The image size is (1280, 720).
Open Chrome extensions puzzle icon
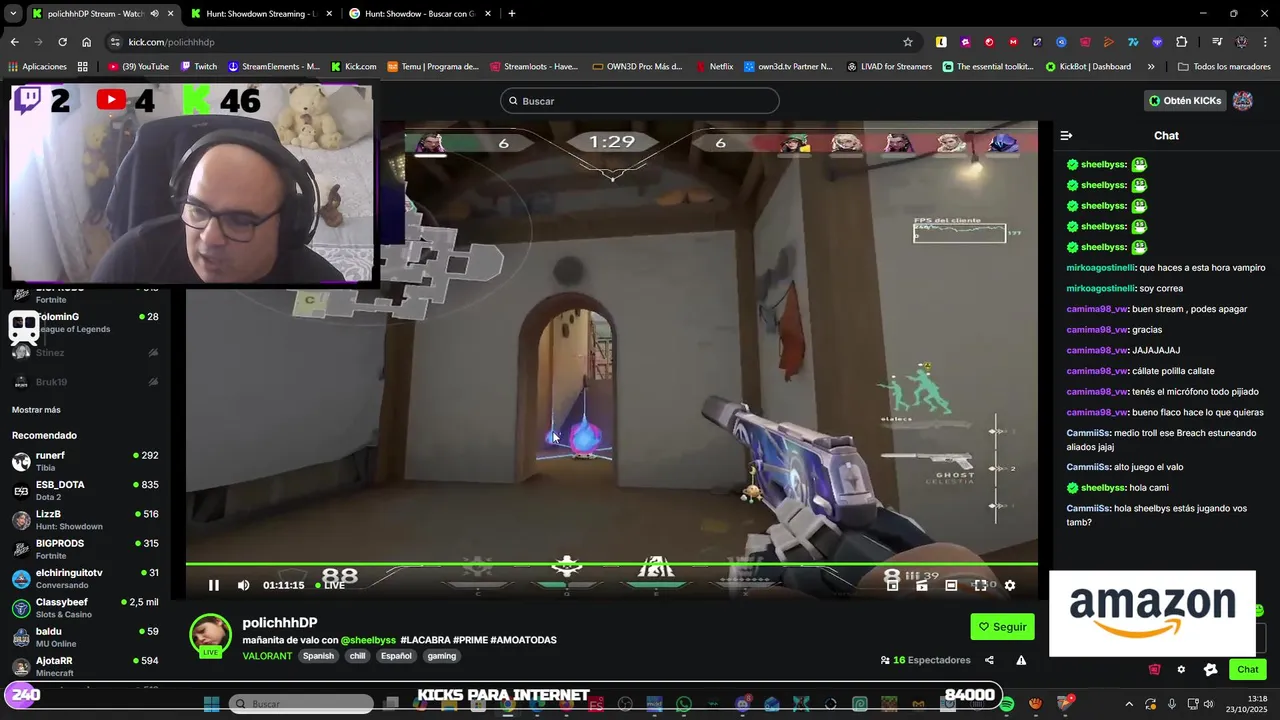click(1181, 42)
